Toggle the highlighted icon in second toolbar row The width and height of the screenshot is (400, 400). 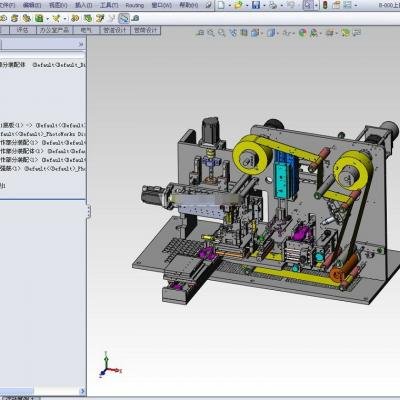124,18
